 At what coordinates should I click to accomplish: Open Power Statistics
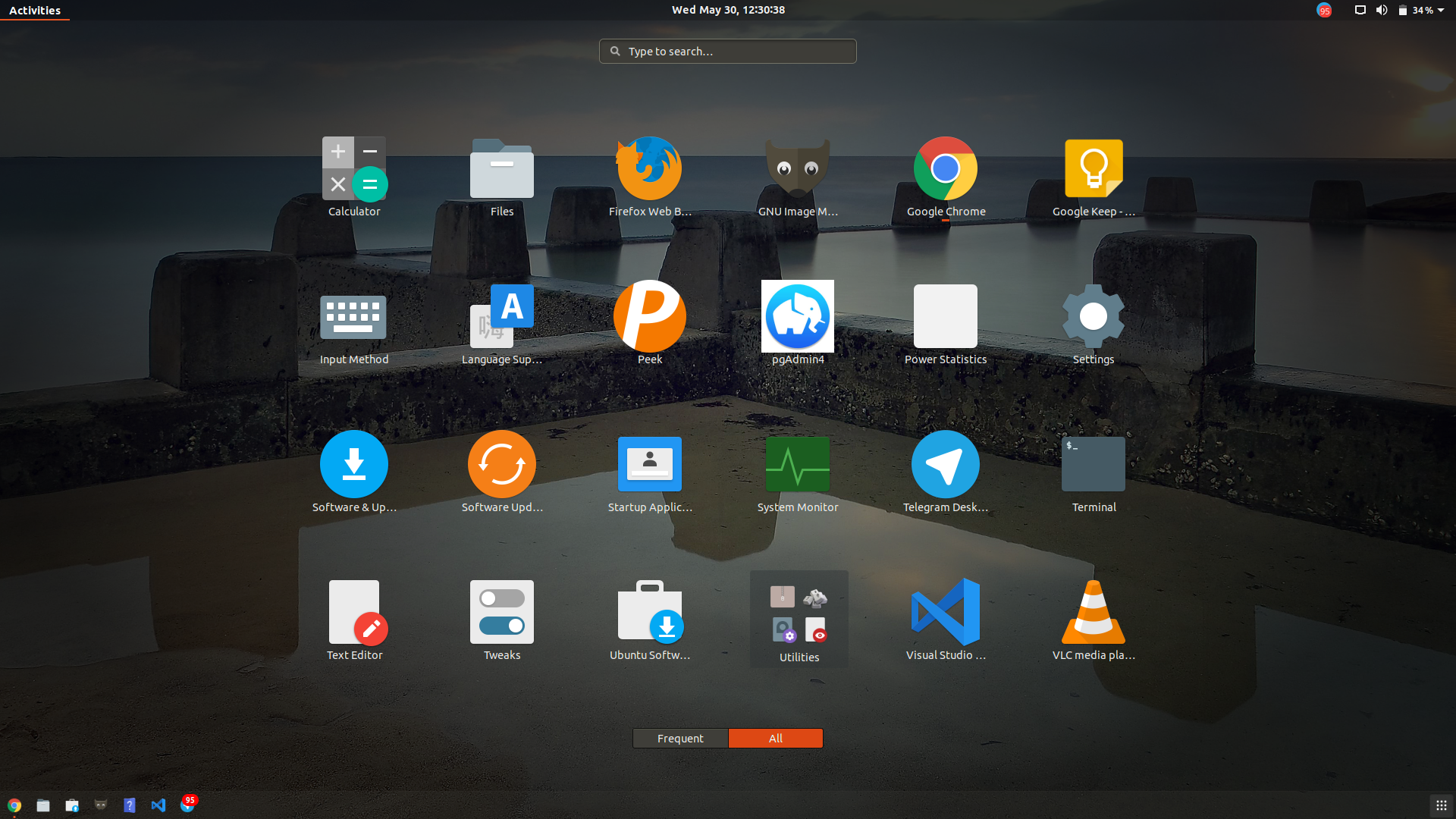click(946, 325)
